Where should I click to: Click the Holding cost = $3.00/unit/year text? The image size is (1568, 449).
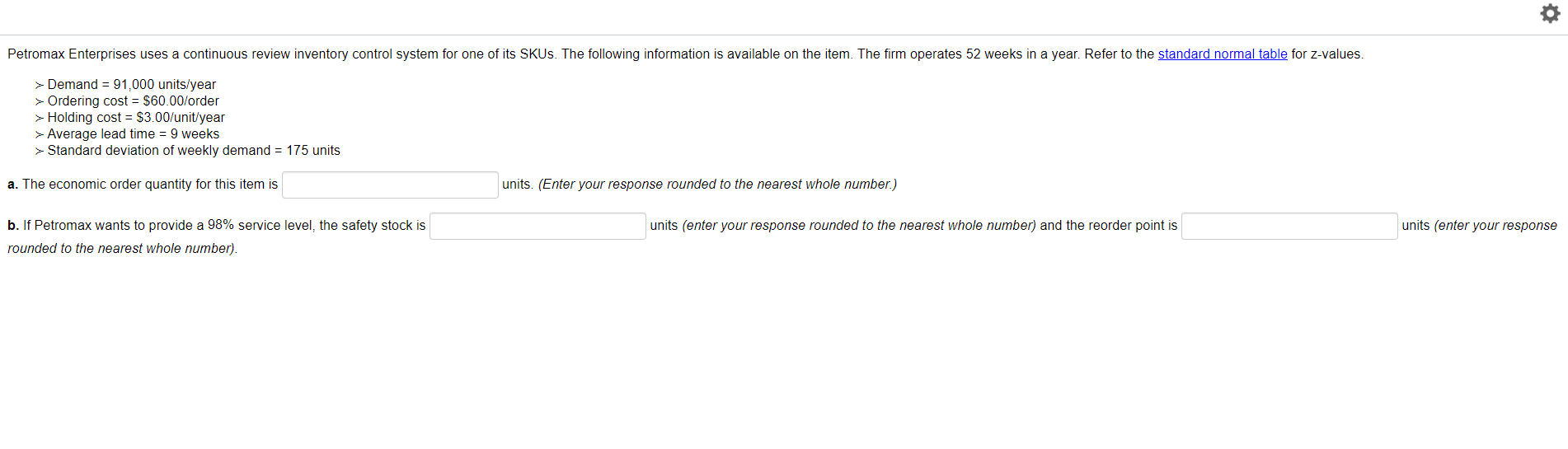click(x=136, y=117)
